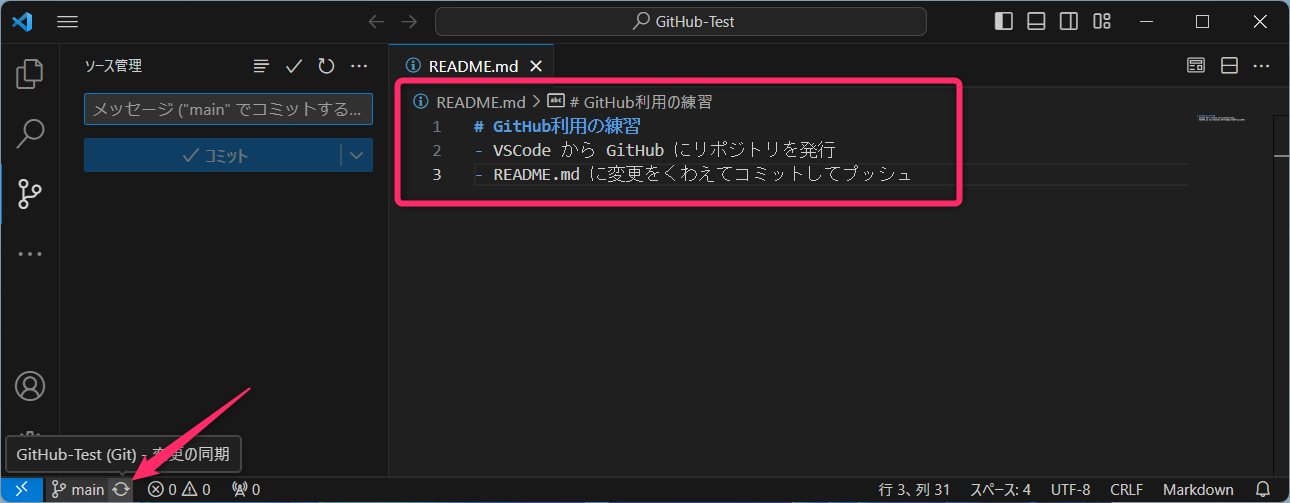Toggle the secondary side bar layout button
Screen dimensions: 1290x503
pos(1069,21)
